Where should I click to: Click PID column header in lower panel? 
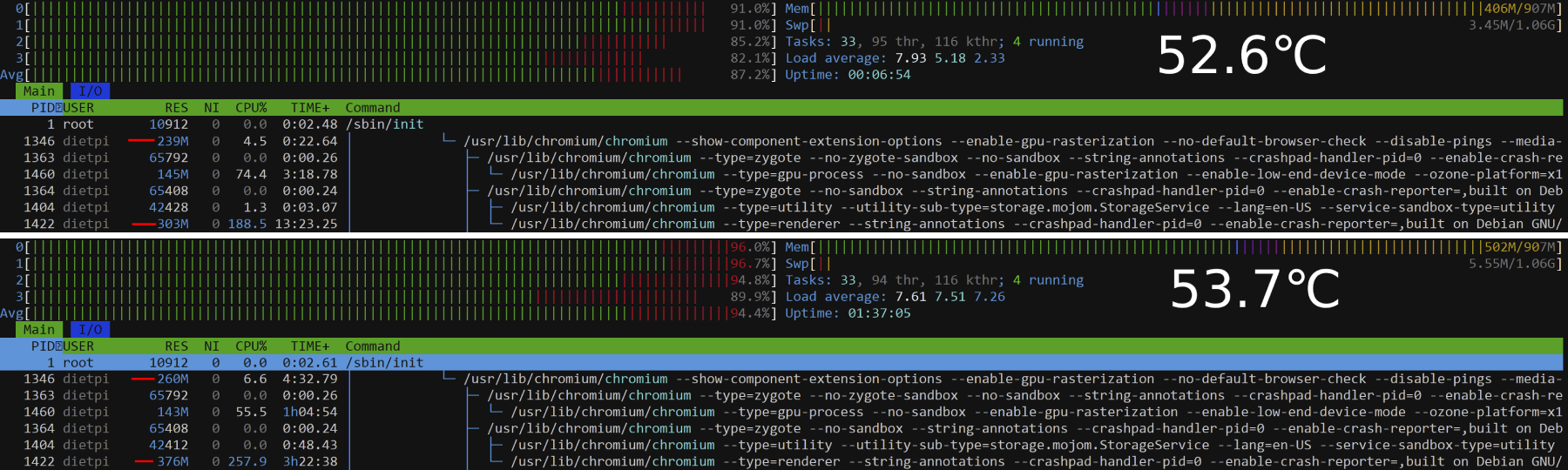coord(43,346)
